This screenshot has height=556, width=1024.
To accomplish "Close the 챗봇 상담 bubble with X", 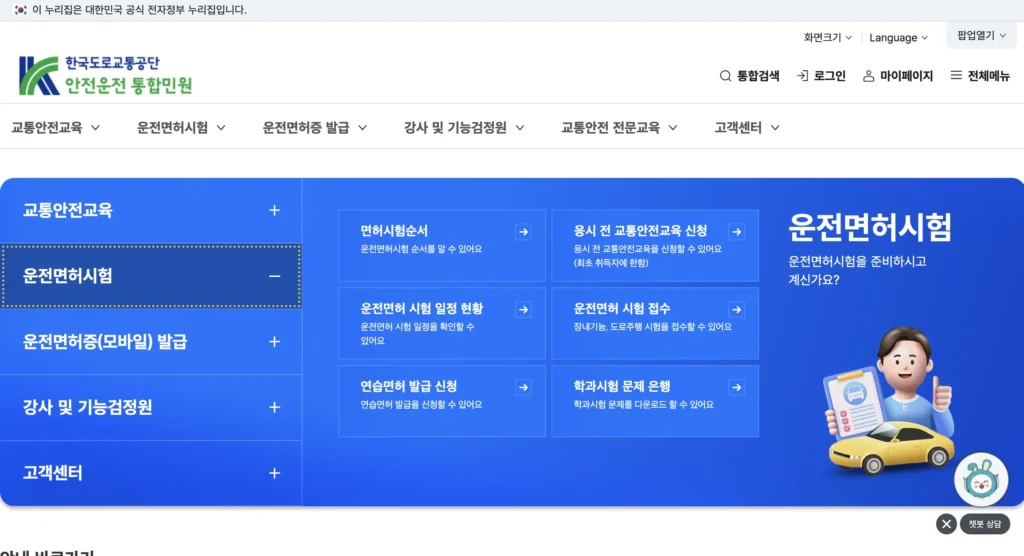I will coord(946,524).
